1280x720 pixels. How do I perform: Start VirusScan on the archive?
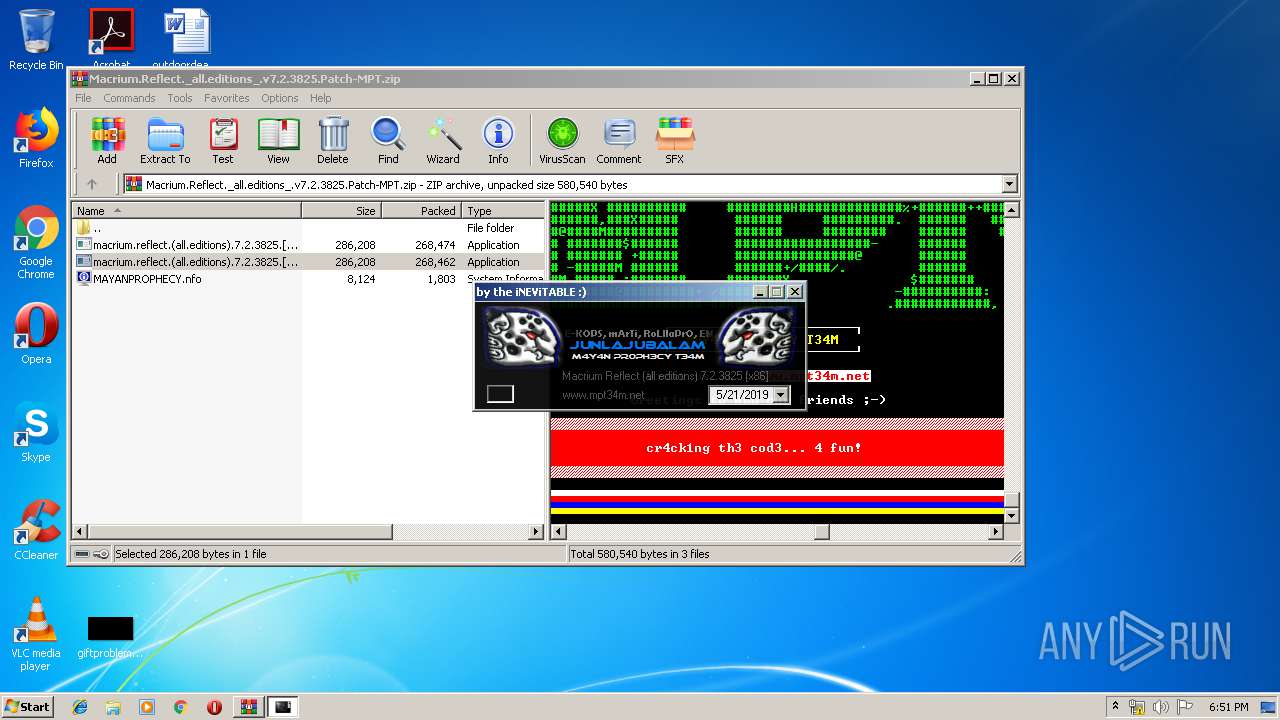562,140
